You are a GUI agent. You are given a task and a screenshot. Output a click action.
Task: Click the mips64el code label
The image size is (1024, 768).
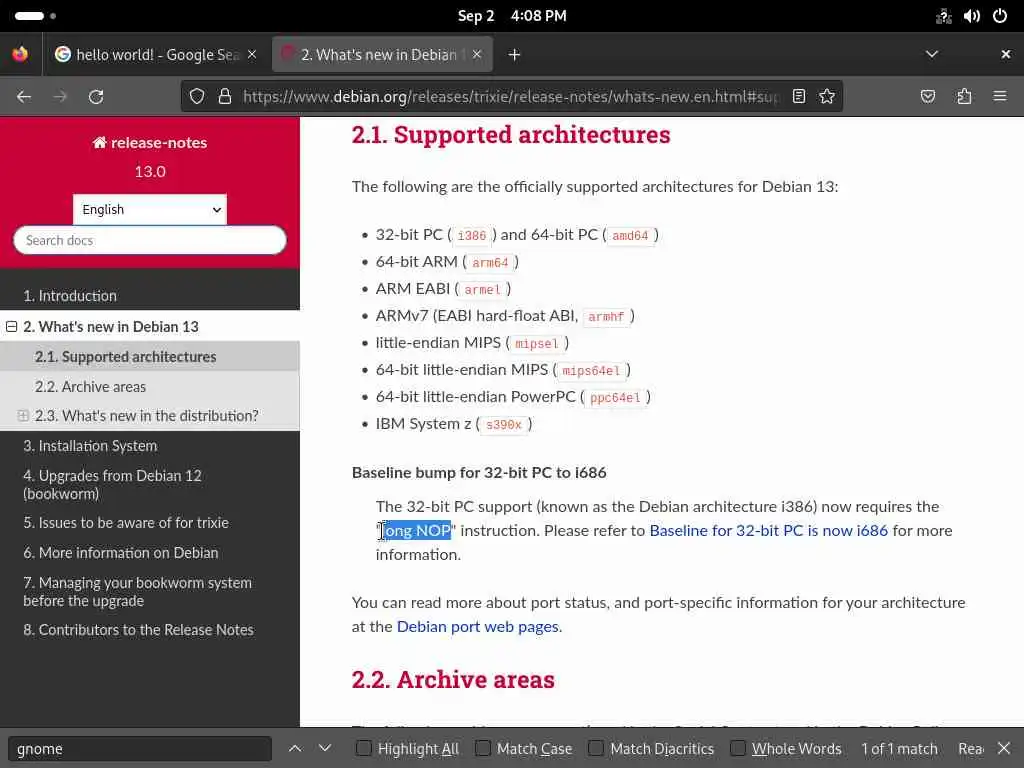click(591, 371)
